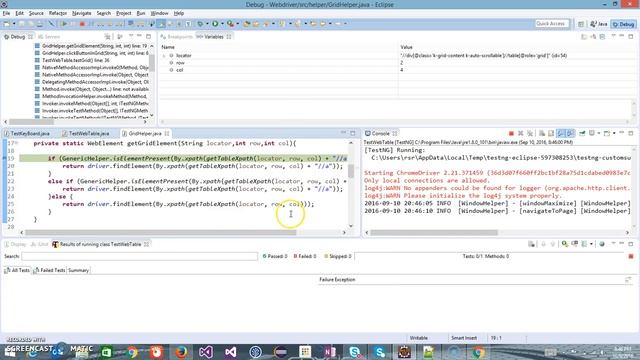640x360 pixels.
Task: Open the File menu
Action: pos(7,13)
